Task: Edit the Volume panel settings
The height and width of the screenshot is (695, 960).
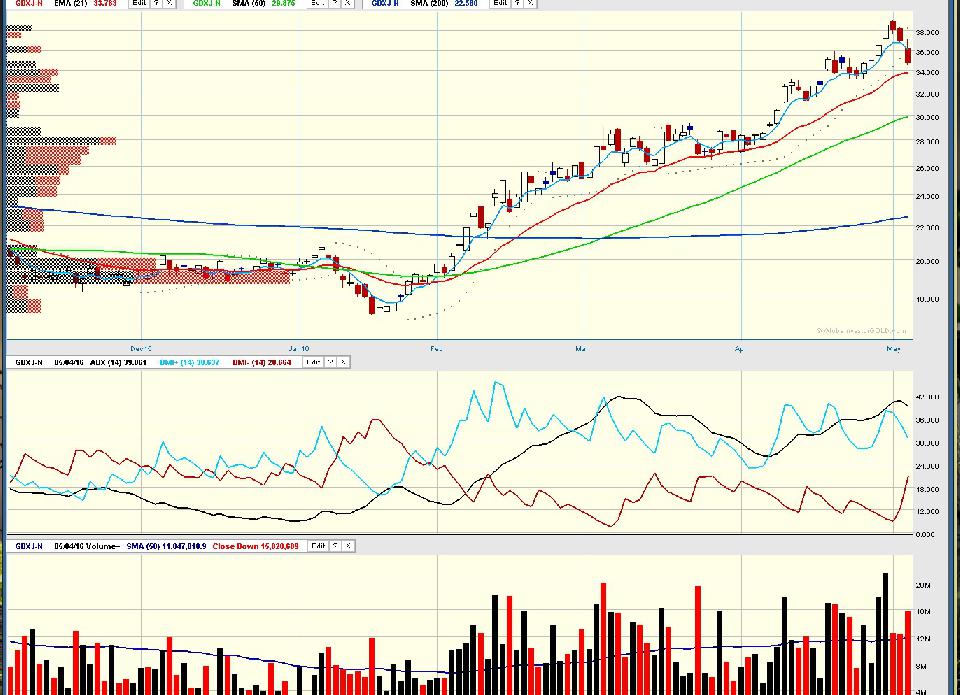Action: (x=317, y=546)
